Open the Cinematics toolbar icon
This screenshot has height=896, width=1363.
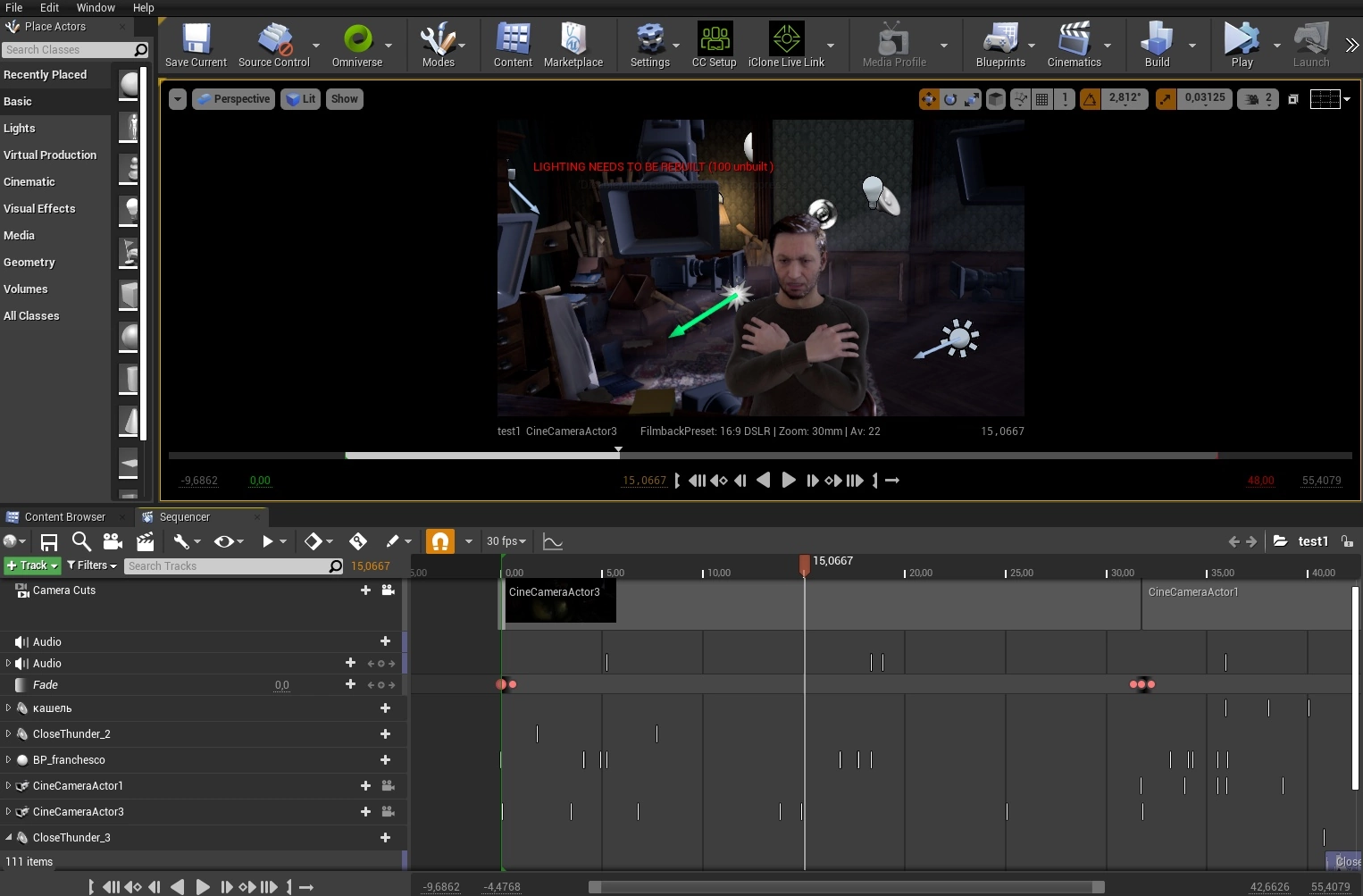[1074, 45]
